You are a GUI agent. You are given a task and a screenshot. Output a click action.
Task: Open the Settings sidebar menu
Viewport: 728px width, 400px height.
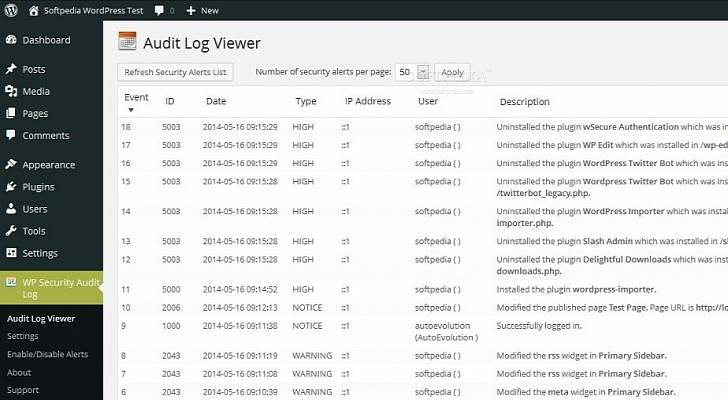(40, 253)
